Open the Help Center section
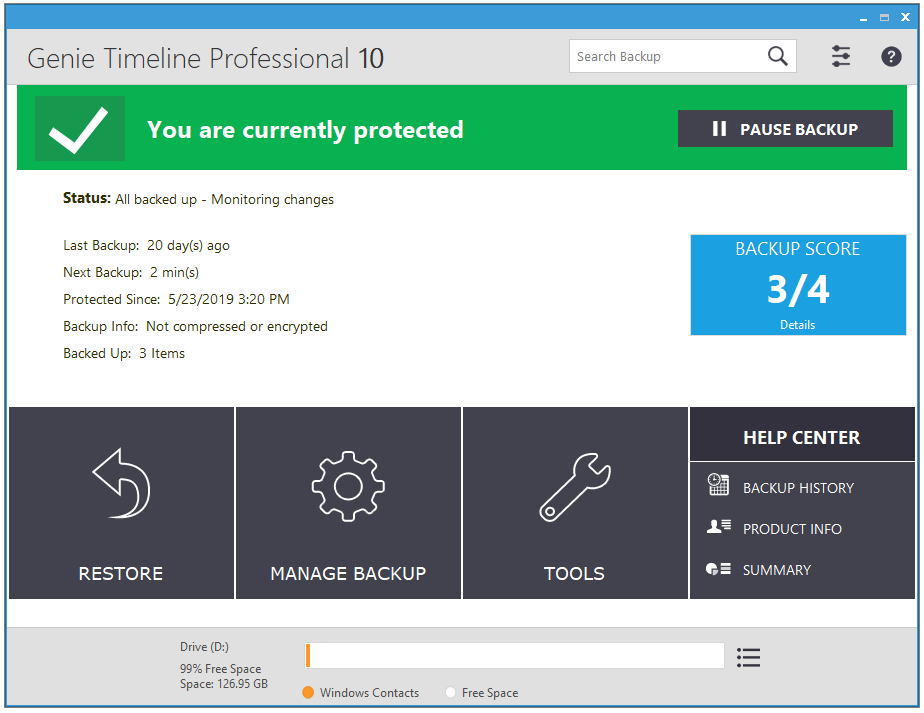 tap(802, 436)
